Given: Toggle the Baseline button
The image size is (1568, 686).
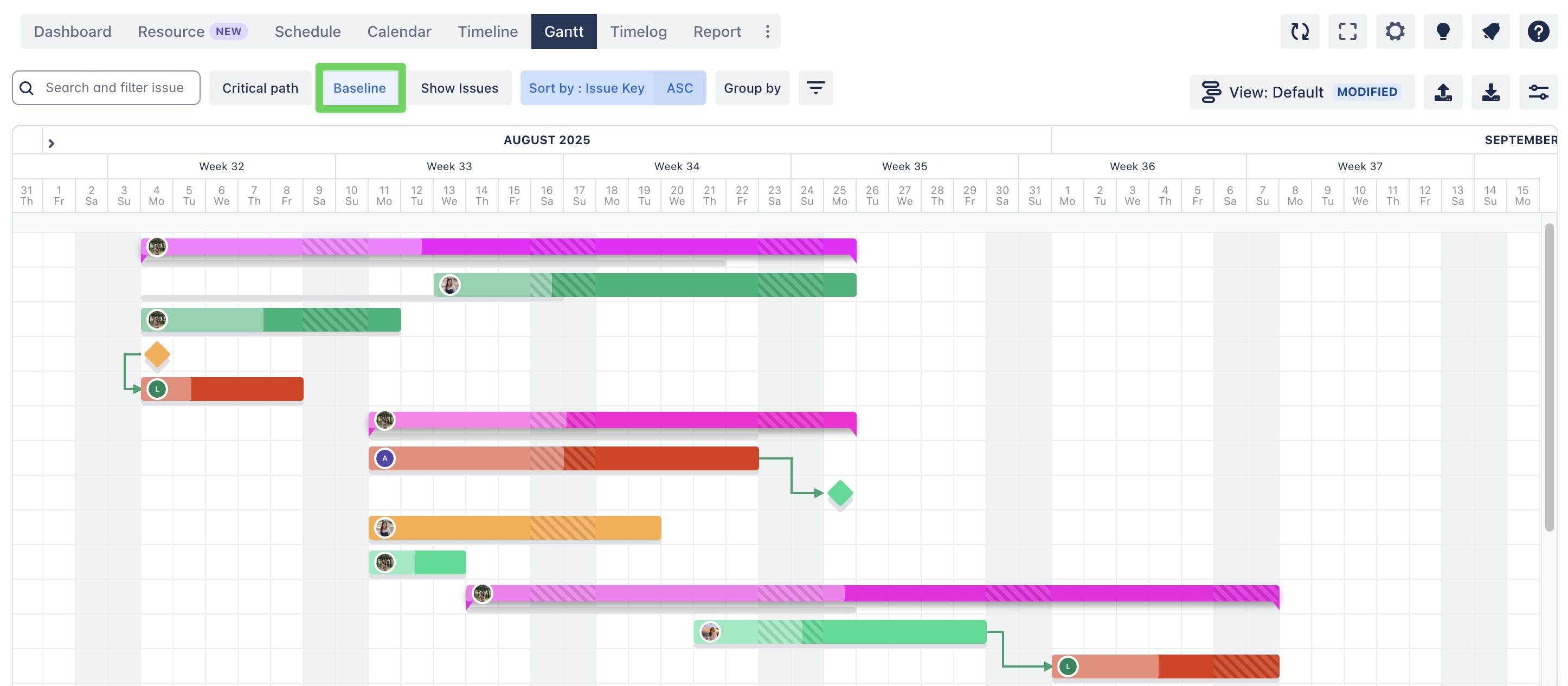Looking at the screenshot, I should [x=359, y=88].
